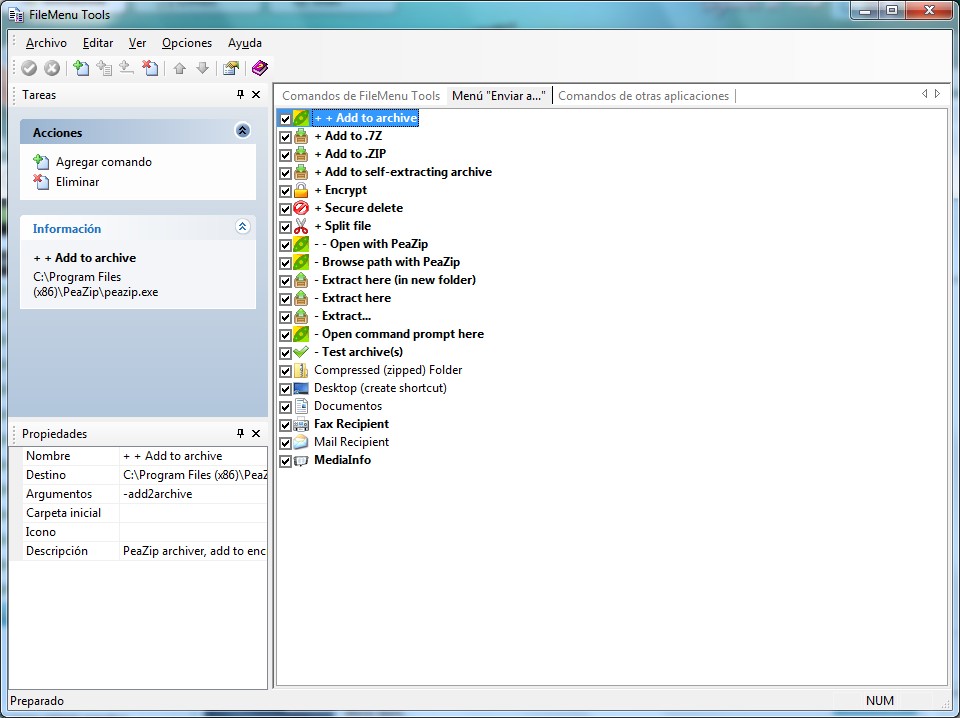The width and height of the screenshot is (960, 718).
Task: Click the Descripción property value field
Action: (x=193, y=551)
